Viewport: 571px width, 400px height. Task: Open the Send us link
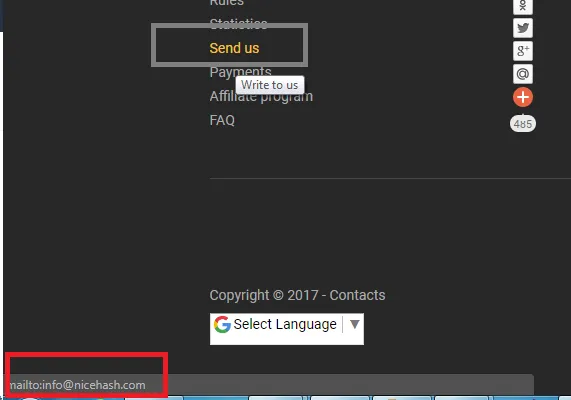tap(234, 48)
